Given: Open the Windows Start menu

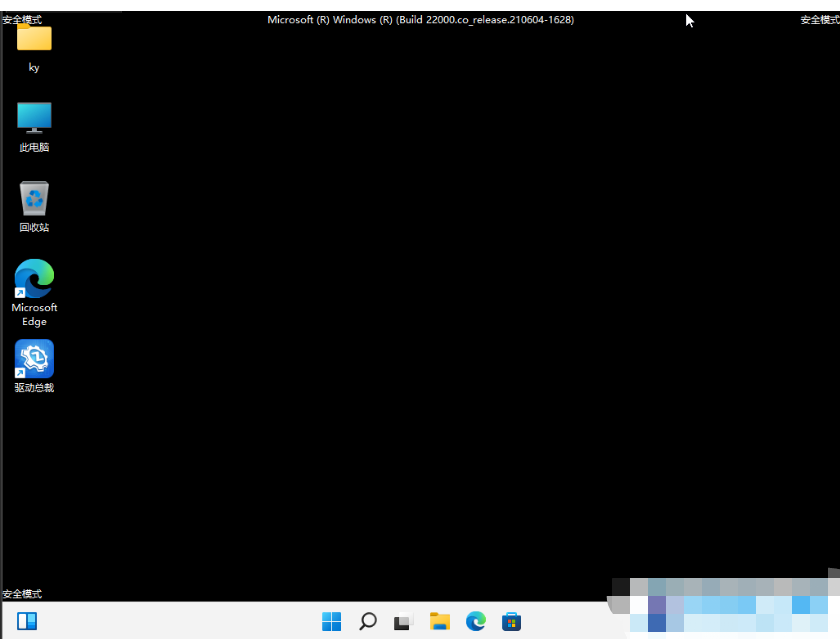Looking at the screenshot, I should [332, 621].
